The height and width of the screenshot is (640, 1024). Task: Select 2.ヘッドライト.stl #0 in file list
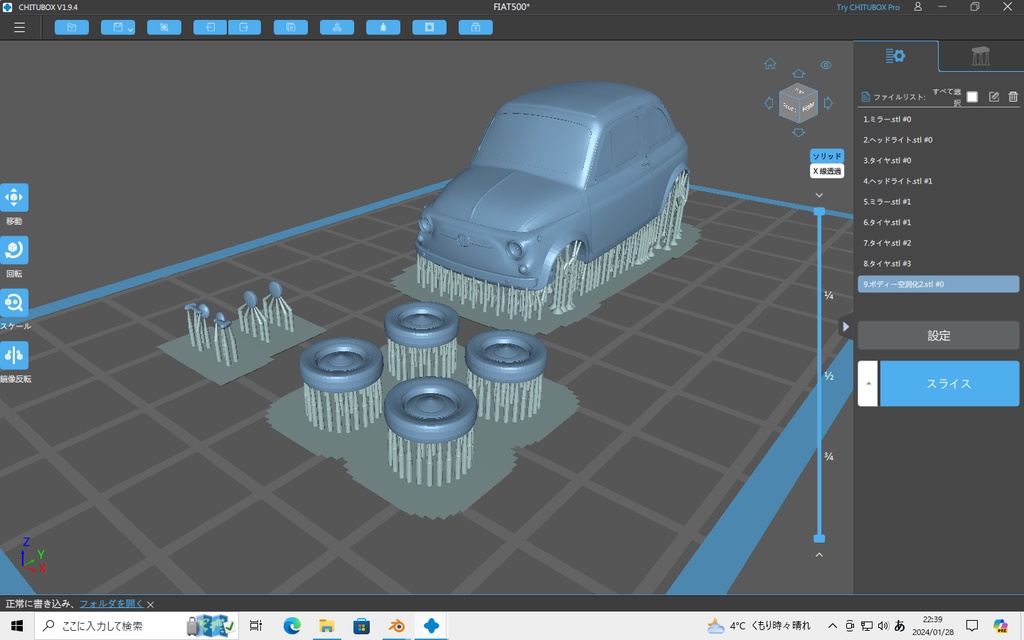938,140
